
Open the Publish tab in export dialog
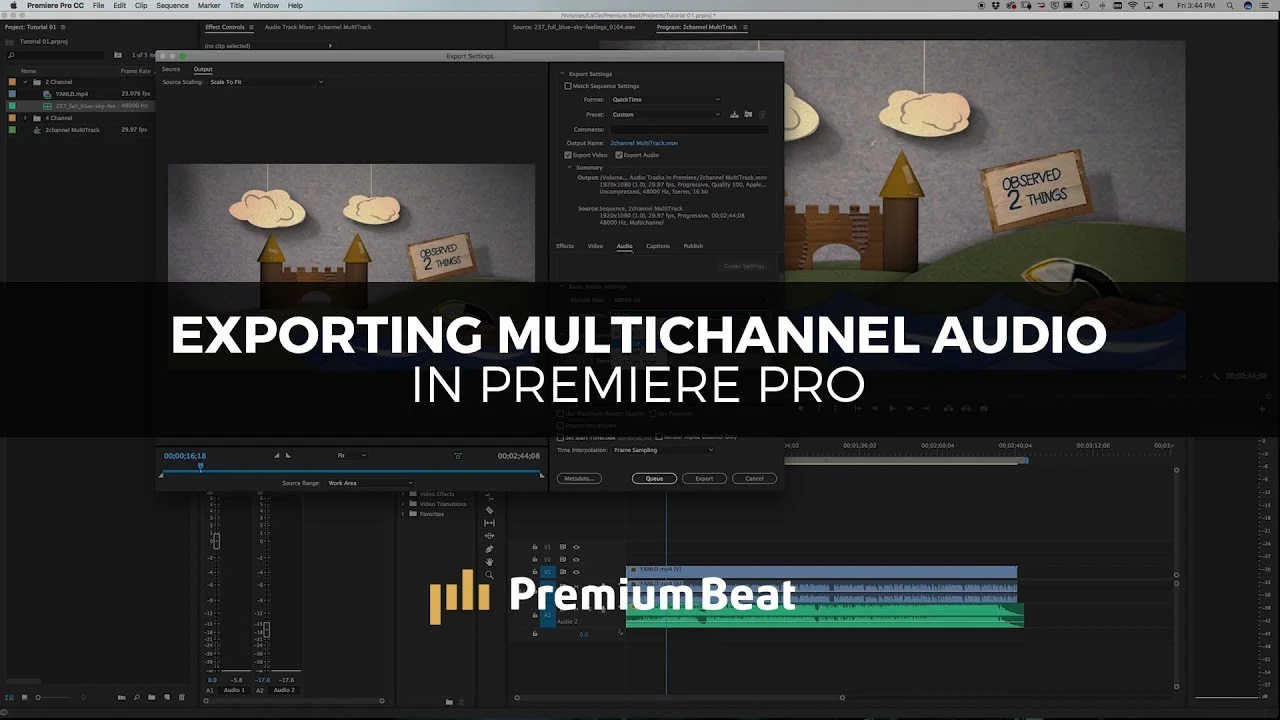693,246
